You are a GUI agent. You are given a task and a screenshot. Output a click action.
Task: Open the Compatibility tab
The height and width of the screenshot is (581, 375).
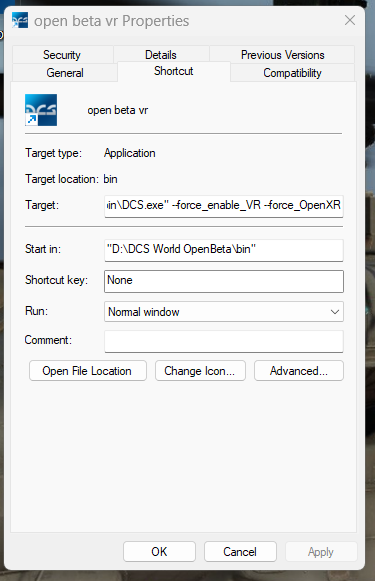coord(292,73)
